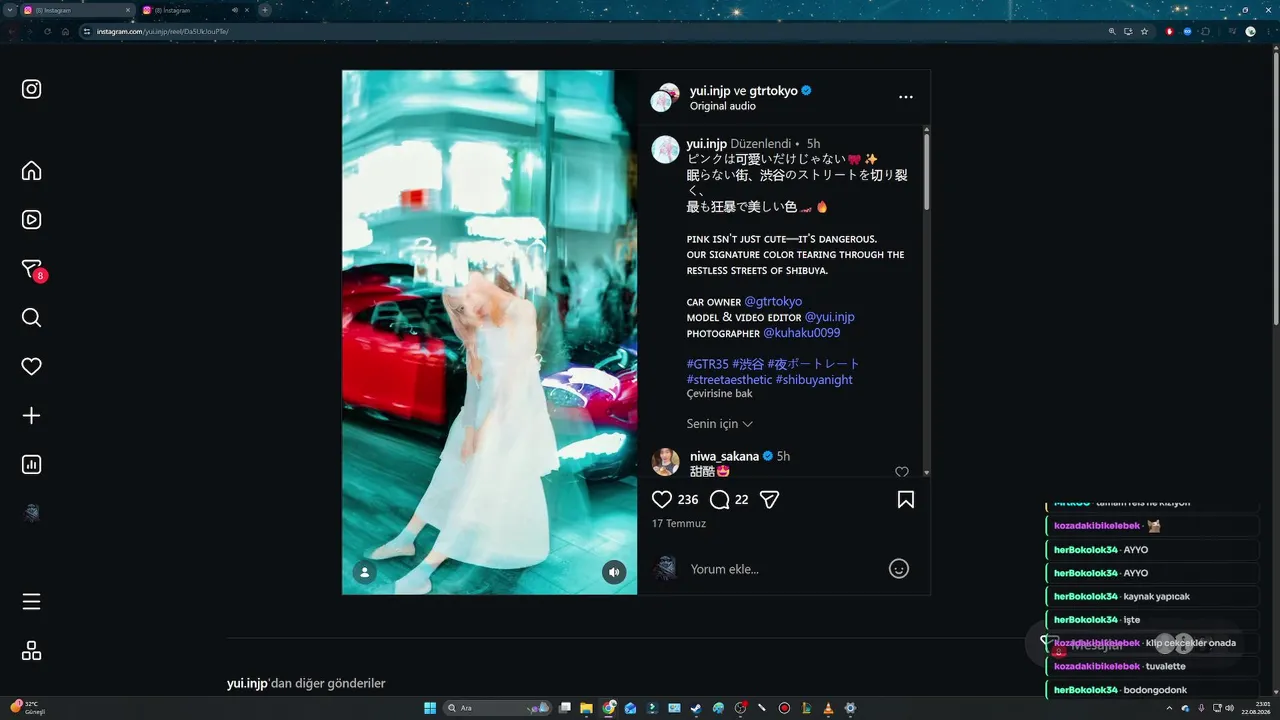Open the Dashboard chart icon in sidebar

31,464
